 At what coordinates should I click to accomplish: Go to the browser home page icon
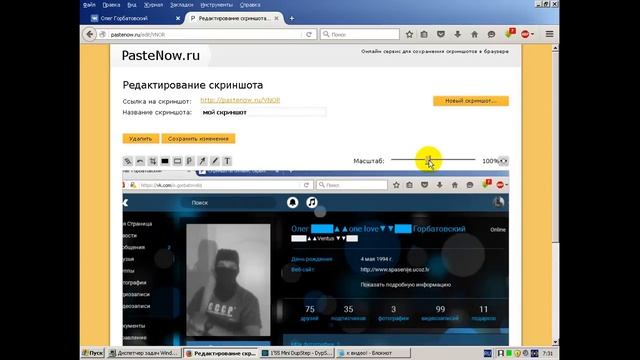(474, 35)
